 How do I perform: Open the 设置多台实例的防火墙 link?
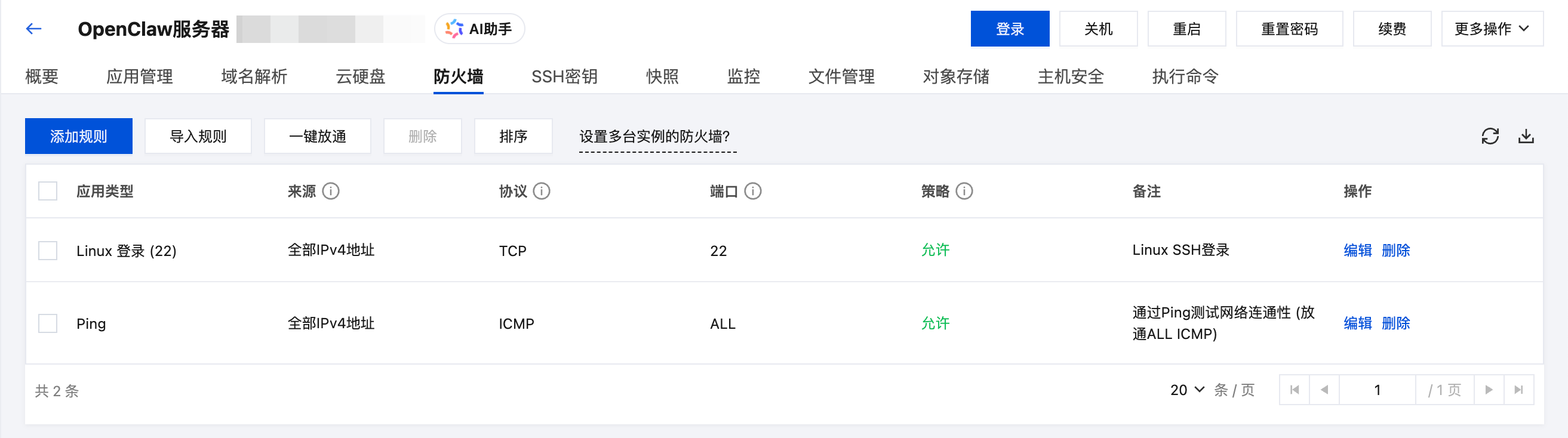tap(657, 136)
